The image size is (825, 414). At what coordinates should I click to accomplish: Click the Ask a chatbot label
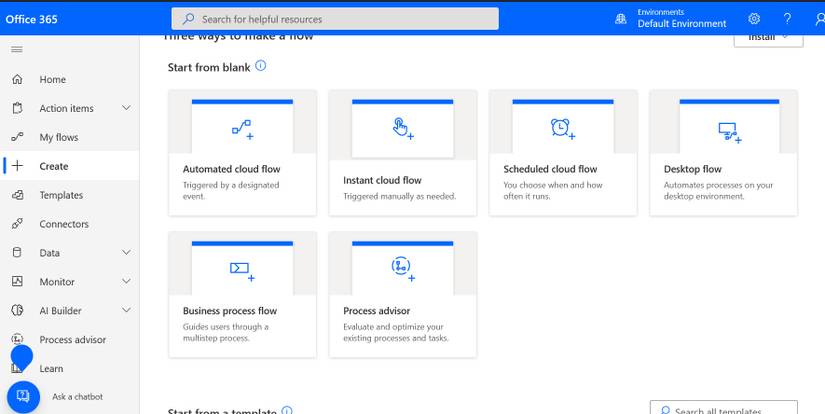77,397
